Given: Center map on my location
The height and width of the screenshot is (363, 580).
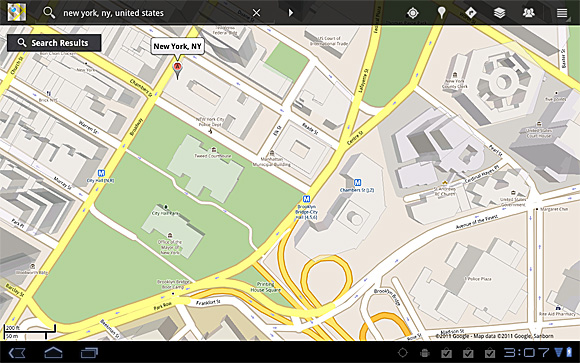Looking at the screenshot, I should 413,13.
